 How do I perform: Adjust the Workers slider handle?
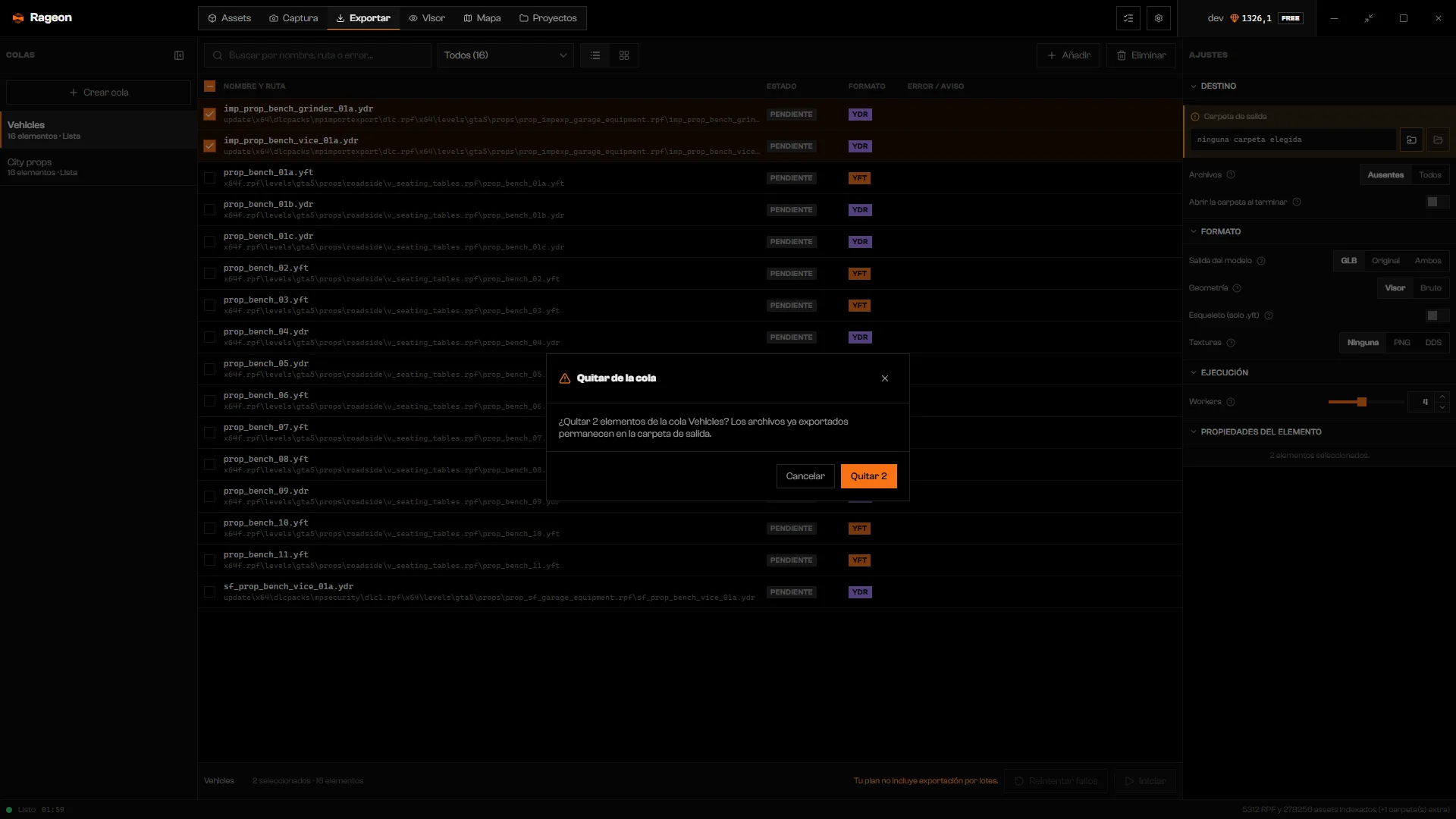(1362, 402)
